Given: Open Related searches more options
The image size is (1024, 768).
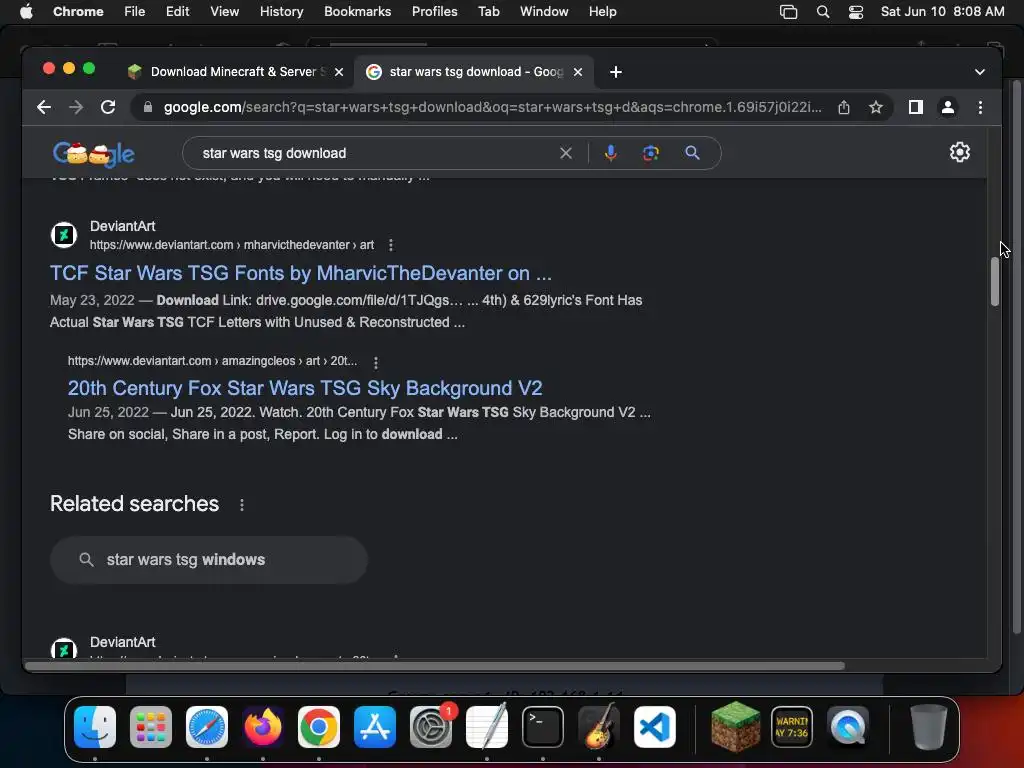Looking at the screenshot, I should point(242,505).
